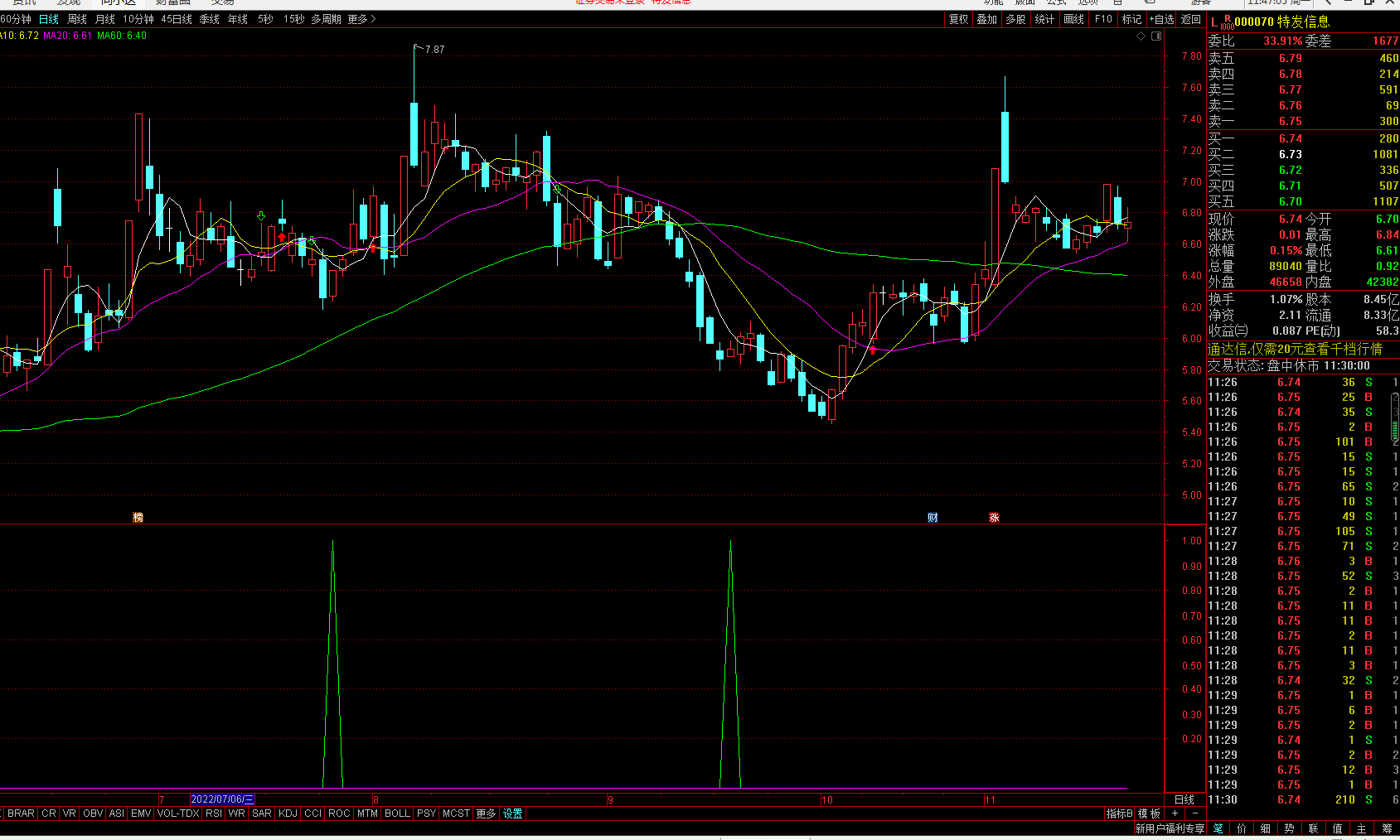Select the BRAR indicator tab
This screenshot has width=1400, height=840.
click(21, 813)
